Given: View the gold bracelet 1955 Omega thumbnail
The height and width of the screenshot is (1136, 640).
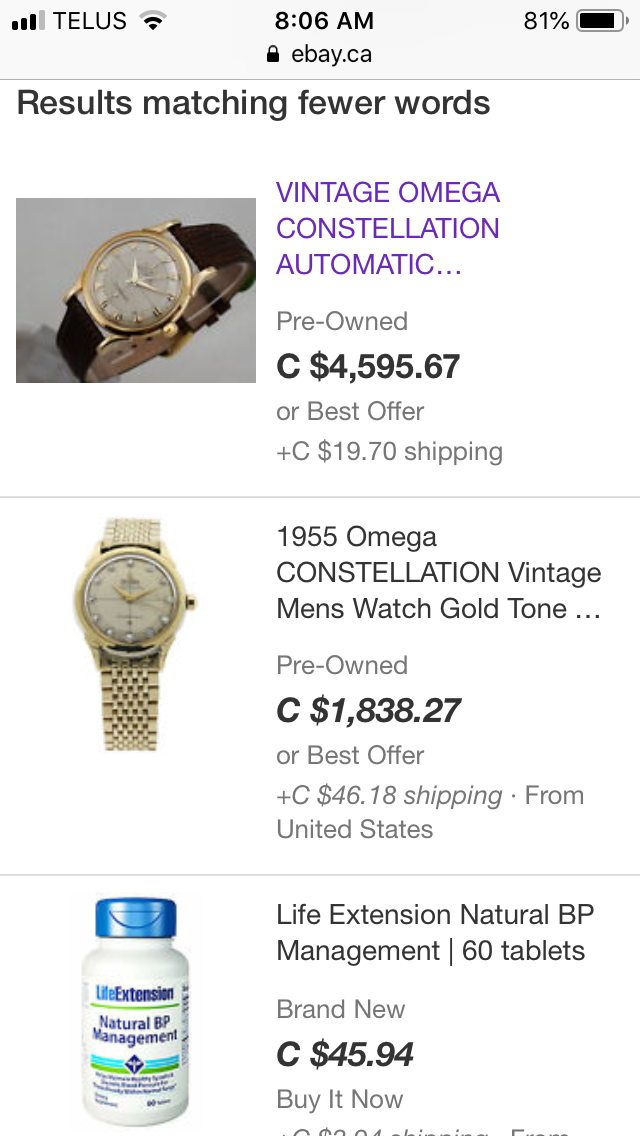Looking at the screenshot, I should click(x=136, y=634).
